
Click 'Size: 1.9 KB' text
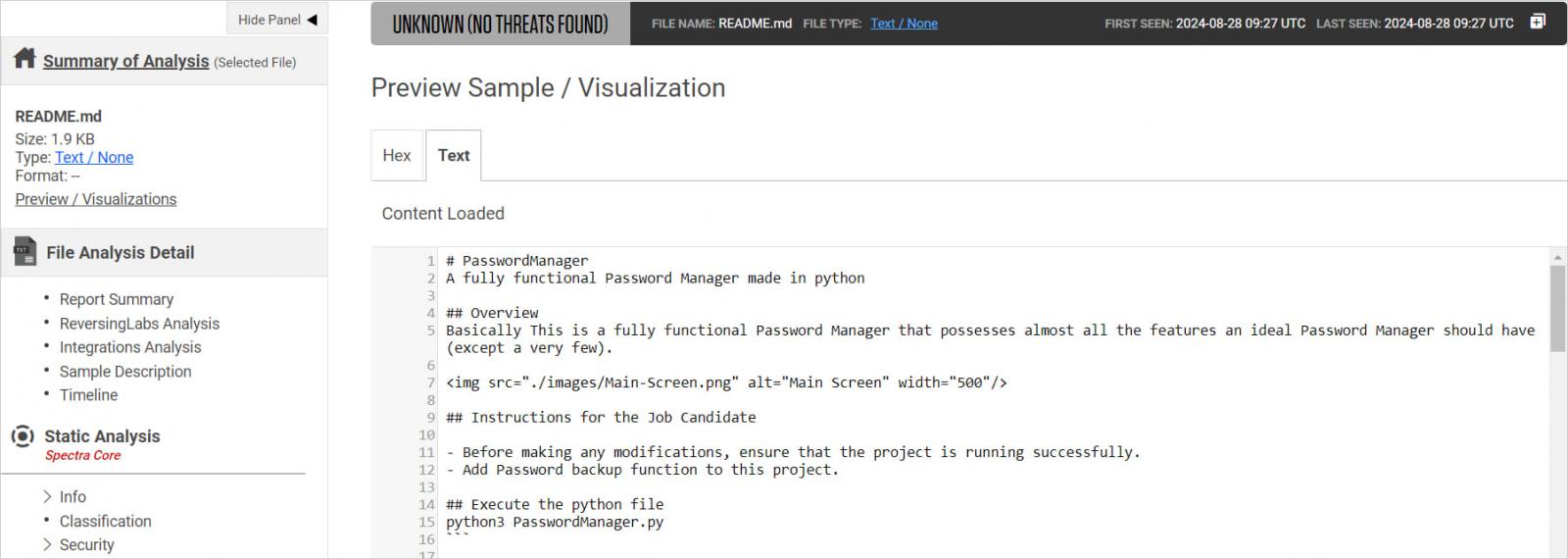click(55, 139)
